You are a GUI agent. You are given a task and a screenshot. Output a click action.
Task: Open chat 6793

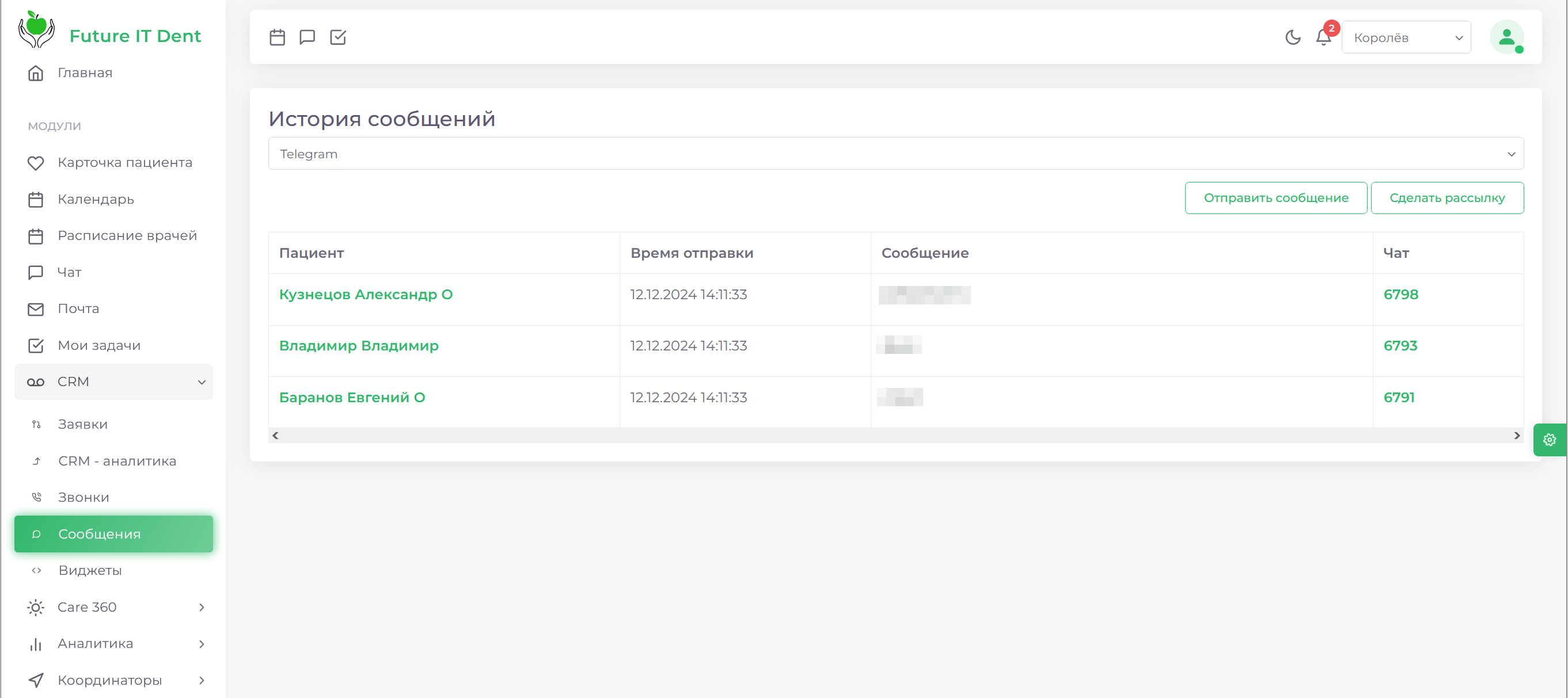1400,346
